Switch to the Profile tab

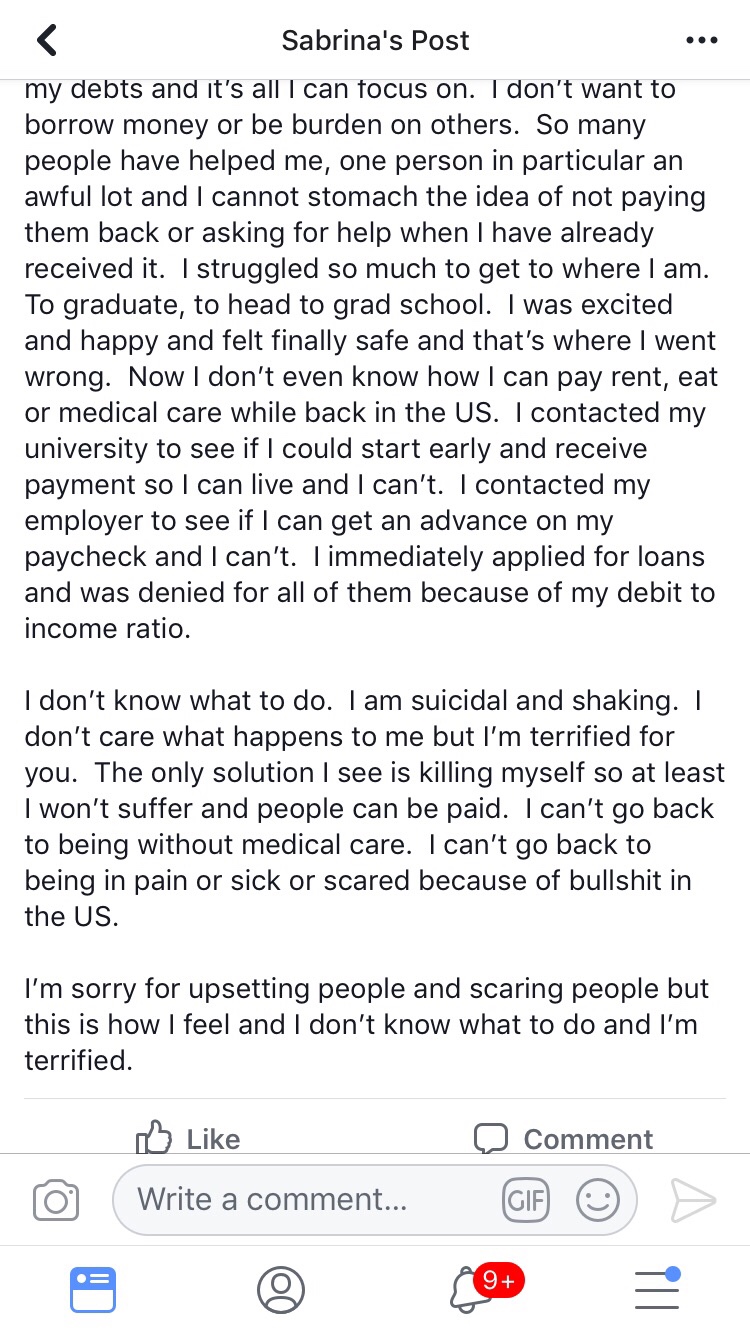click(280, 1289)
